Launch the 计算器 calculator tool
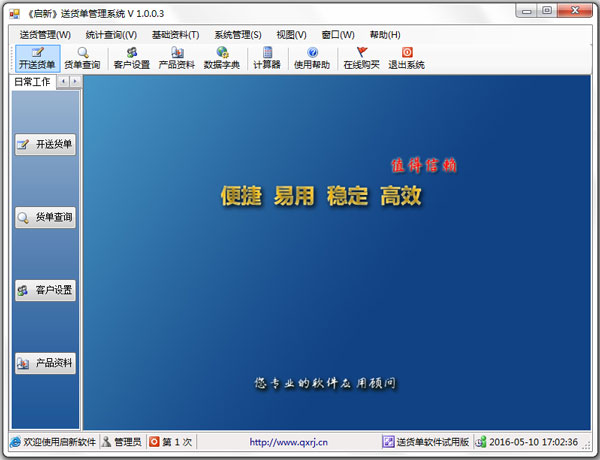The width and height of the screenshot is (600, 460). pos(267,58)
